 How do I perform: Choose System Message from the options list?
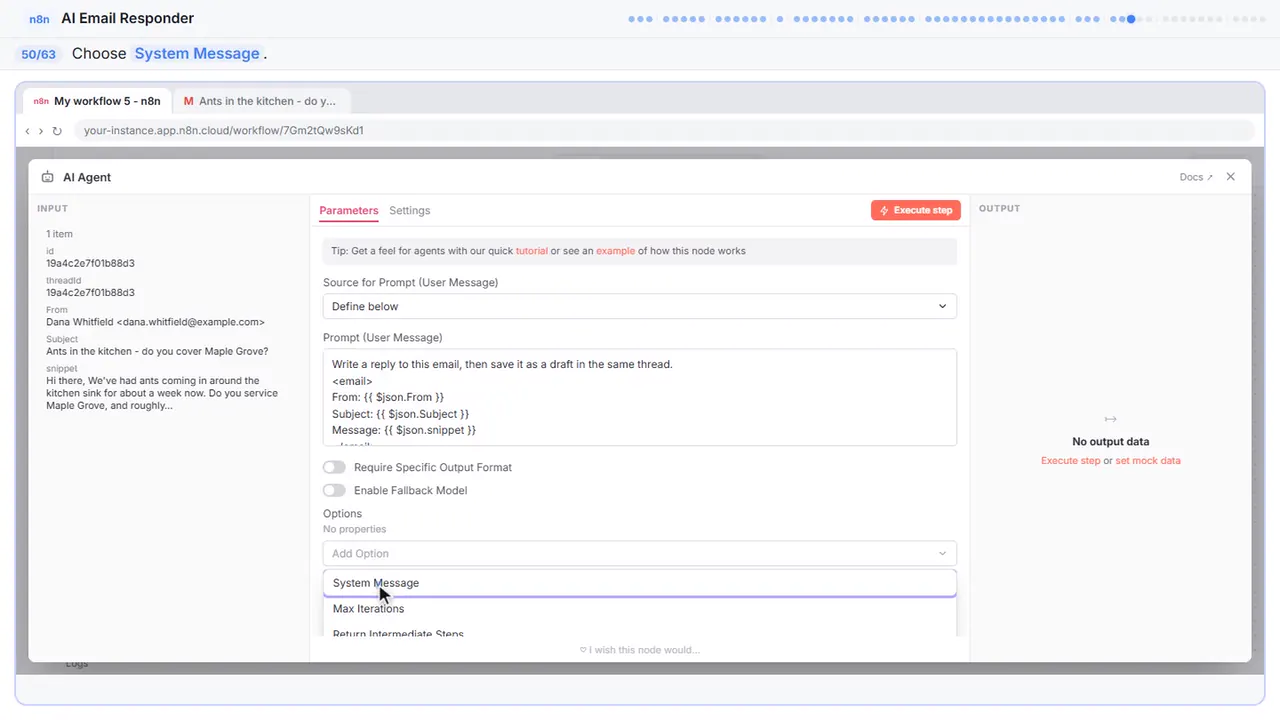tap(640, 583)
